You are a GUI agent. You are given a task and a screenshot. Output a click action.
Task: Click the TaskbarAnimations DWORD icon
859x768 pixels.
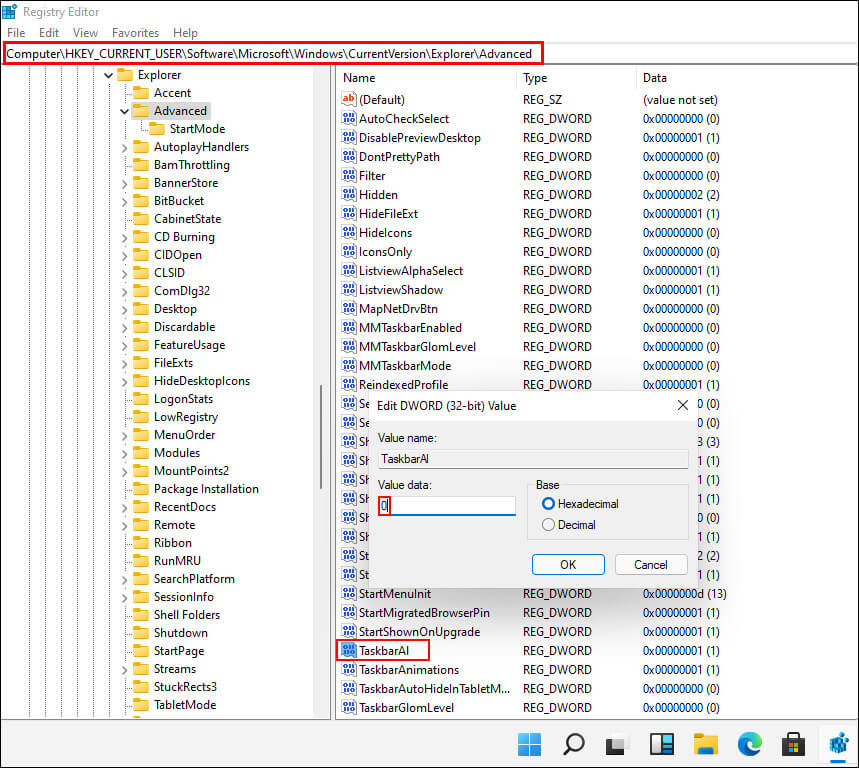tap(348, 669)
